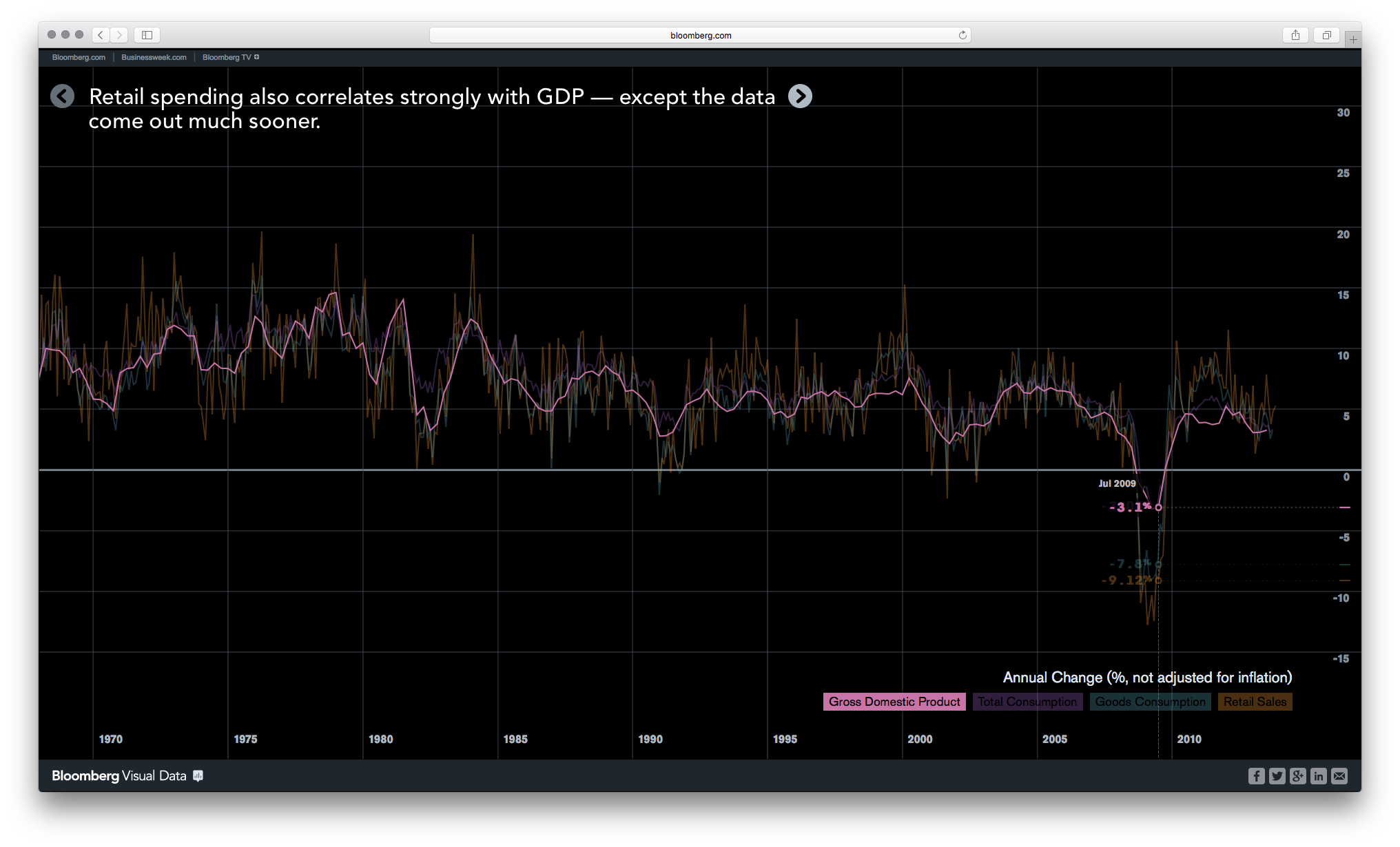Share the chart on LinkedIn
This screenshot has width=1400, height=847.
pyautogui.click(x=1318, y=776)
